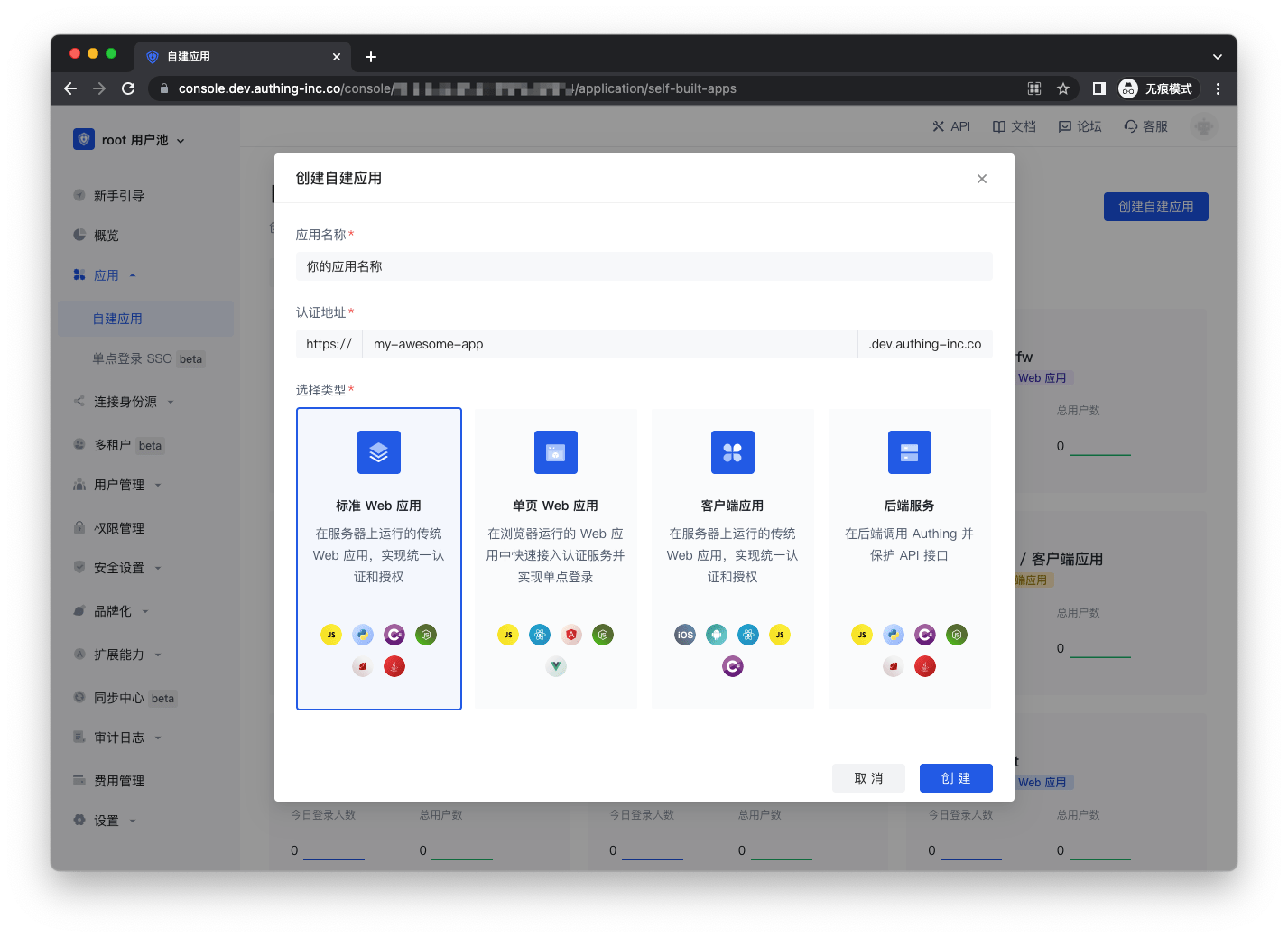Open the root 用户池 dropdown
The height and width of the screenshot is (938, 1288).
[x=129, y=140]
